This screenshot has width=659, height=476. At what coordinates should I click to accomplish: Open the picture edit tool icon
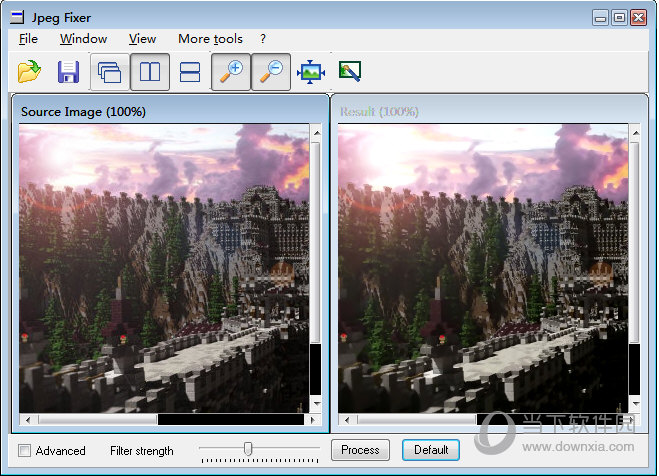point(350,71)
